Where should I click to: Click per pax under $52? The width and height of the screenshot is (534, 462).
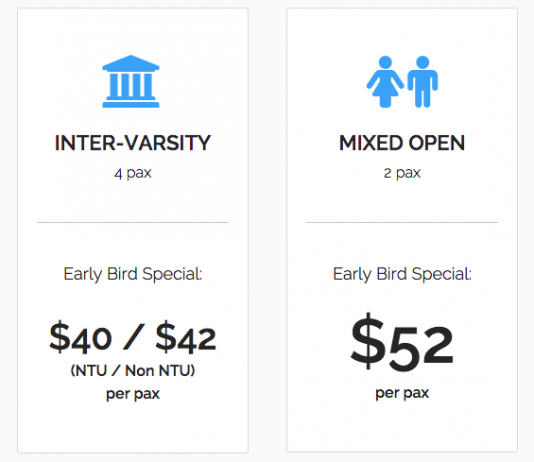tap(402, 393)
